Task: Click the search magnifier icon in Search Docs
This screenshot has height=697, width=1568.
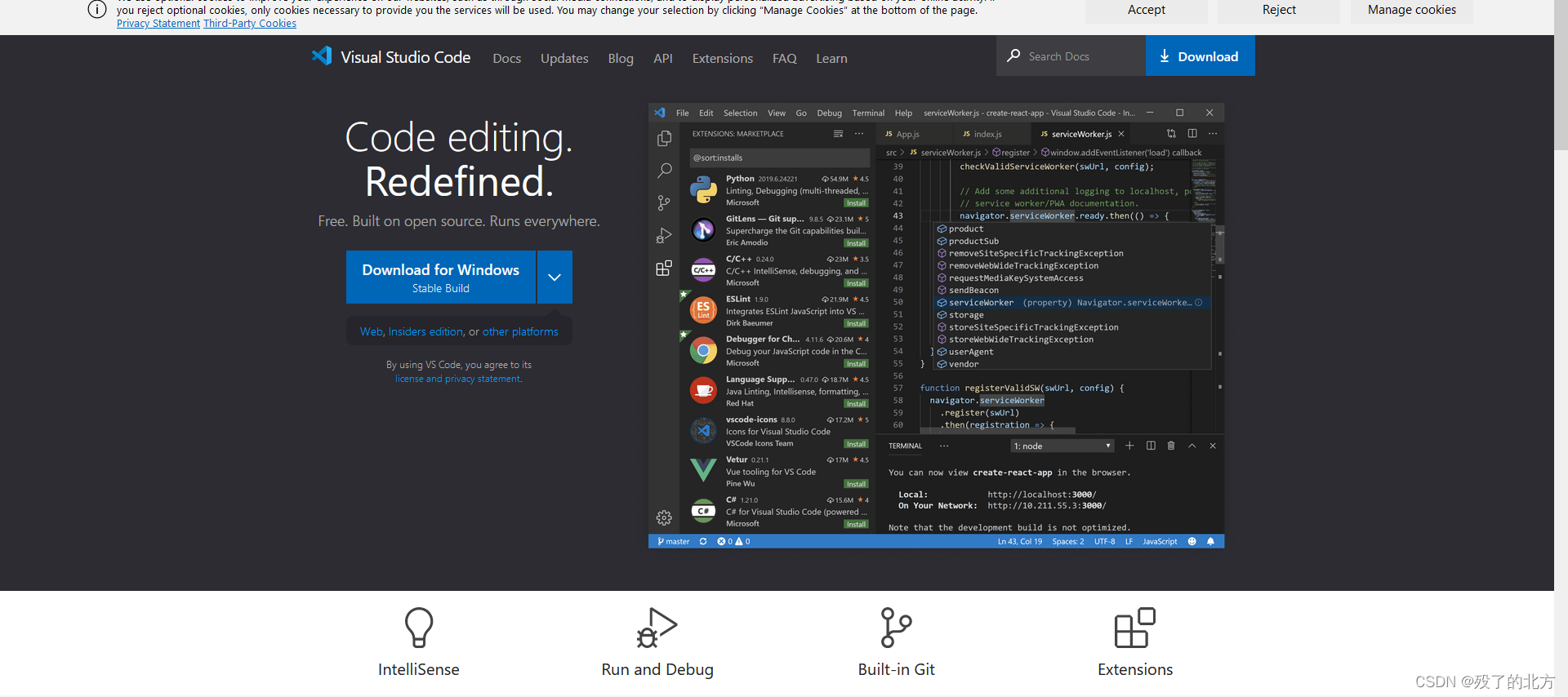Action: coord(1013,55)
